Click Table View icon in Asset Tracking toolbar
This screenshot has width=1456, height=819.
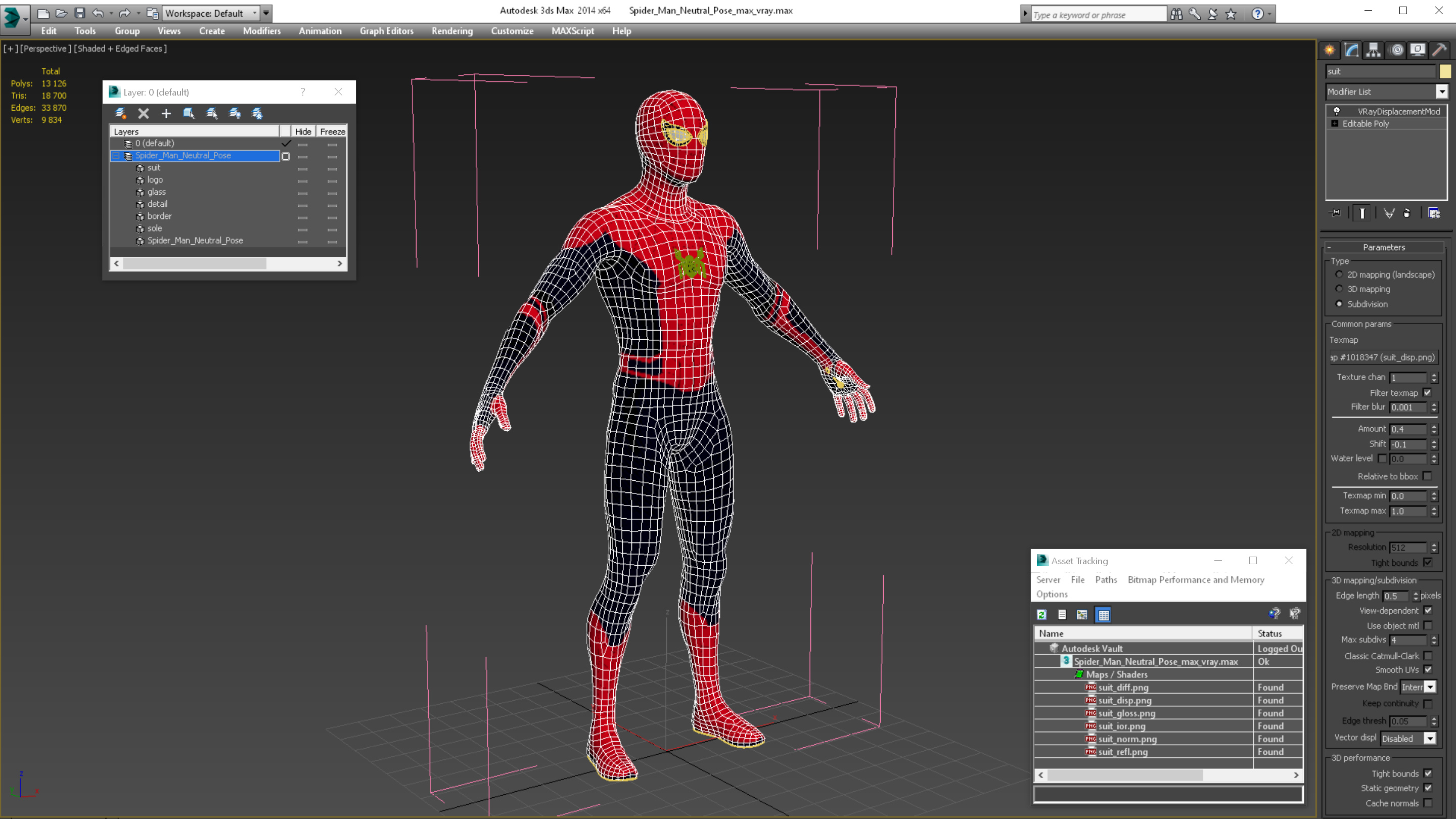pos(1103,614)
